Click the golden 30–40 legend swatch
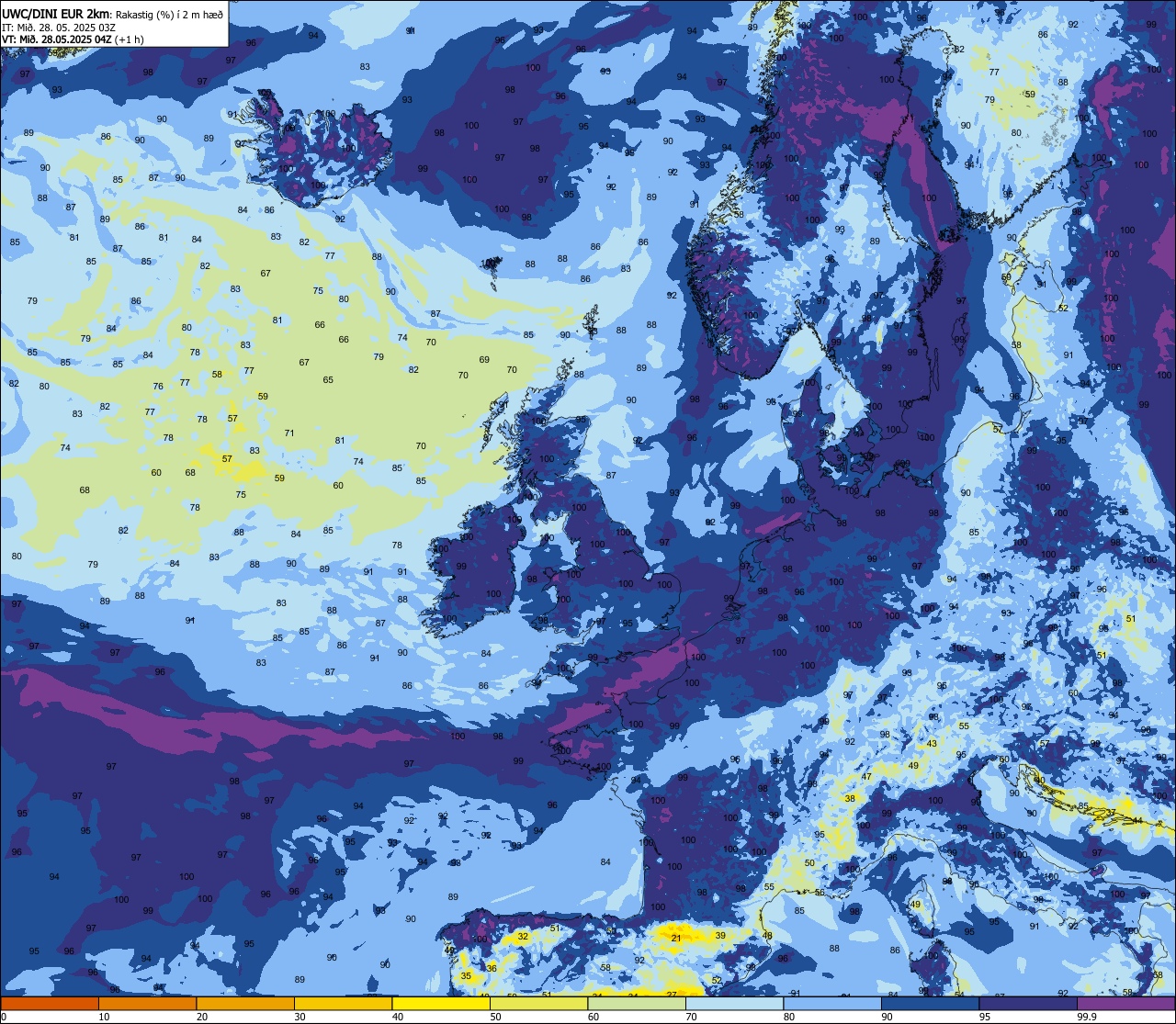The image size is (1176, 1024). [x=343, y=1003]
